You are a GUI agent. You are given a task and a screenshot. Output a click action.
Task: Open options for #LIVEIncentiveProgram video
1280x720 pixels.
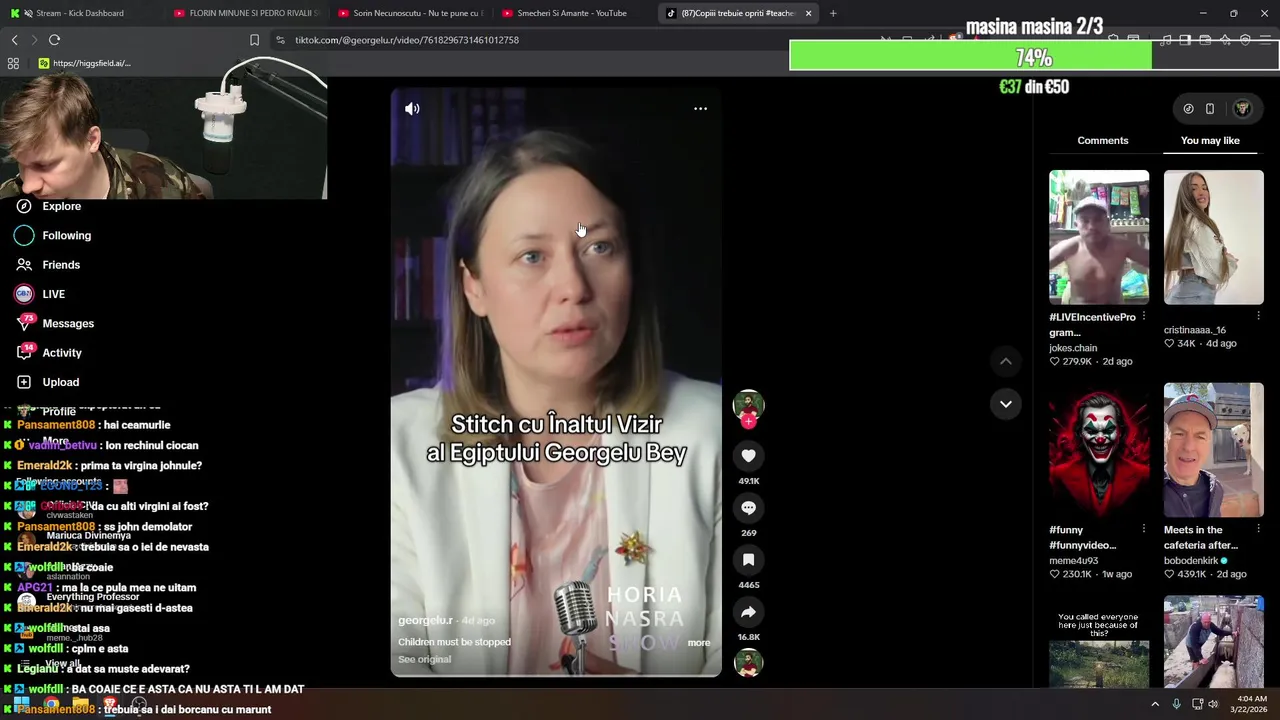tap(1144, 317)
